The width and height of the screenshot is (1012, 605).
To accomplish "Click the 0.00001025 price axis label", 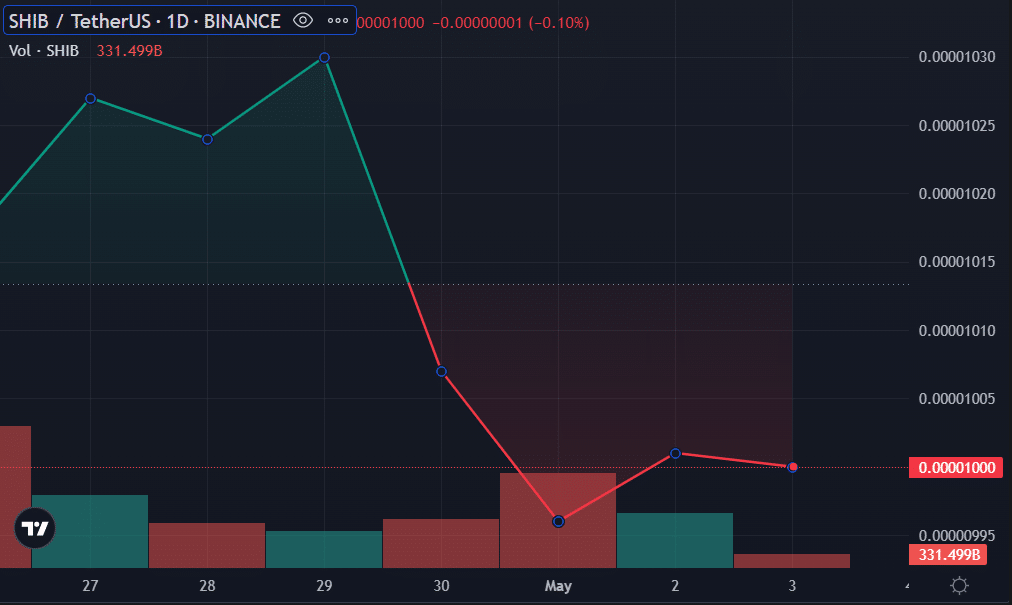I will 956,125.
